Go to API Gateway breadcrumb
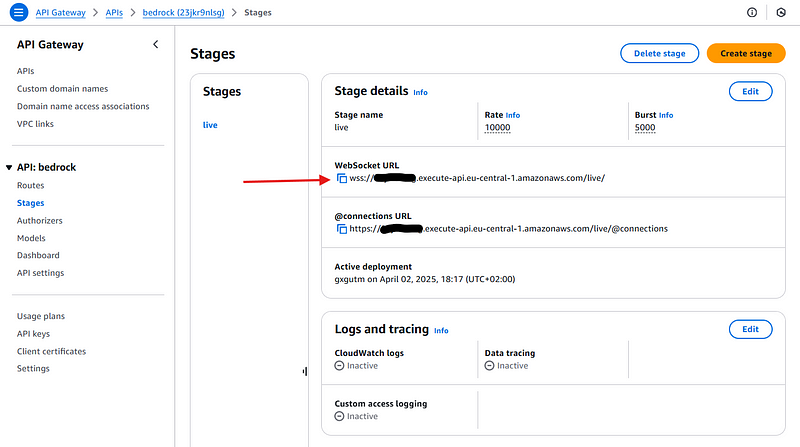Viewport: 800px width, 447px height. click(x=60, y=12)
